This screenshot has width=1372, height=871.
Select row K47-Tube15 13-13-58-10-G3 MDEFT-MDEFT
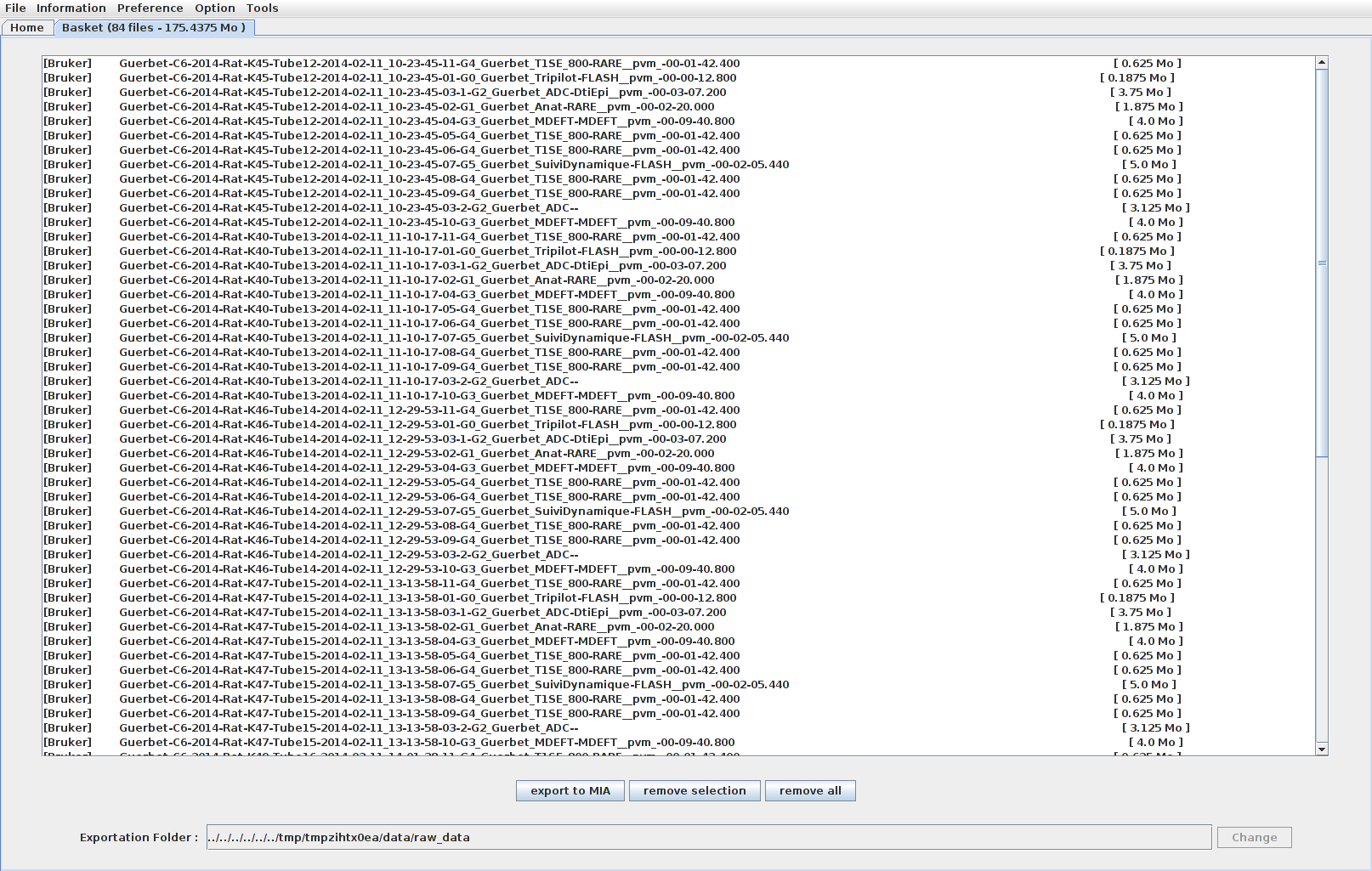[x=678, y=742]
